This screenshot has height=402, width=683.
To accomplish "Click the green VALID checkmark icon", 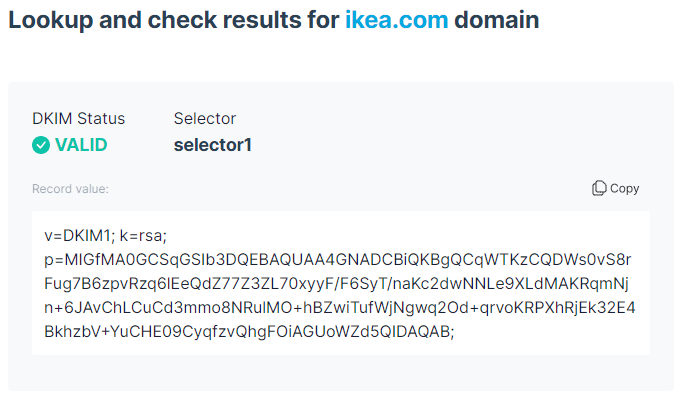I will point(41,145).
